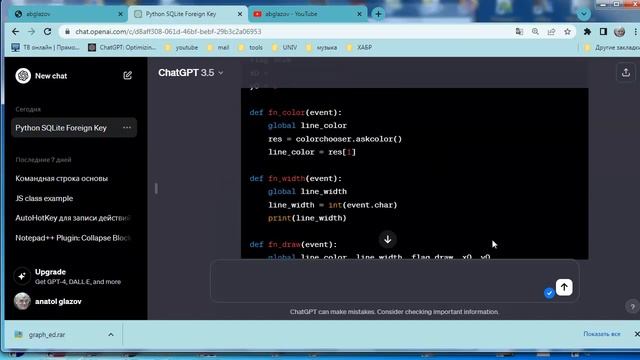Open the Notepad++ Plugin: Collapse chat
The width and height of the screenshot is (640, 360).
[x=73, y=238]
